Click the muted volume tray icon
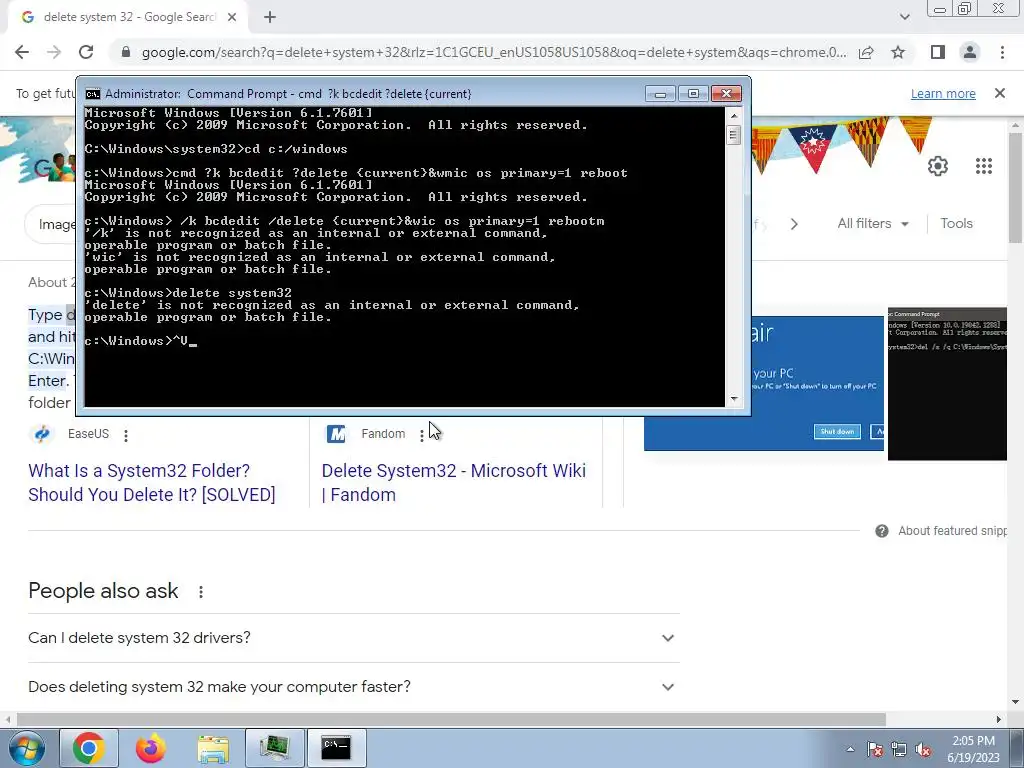The height and width of the screenshot is (768, 1024). point(923,749)
